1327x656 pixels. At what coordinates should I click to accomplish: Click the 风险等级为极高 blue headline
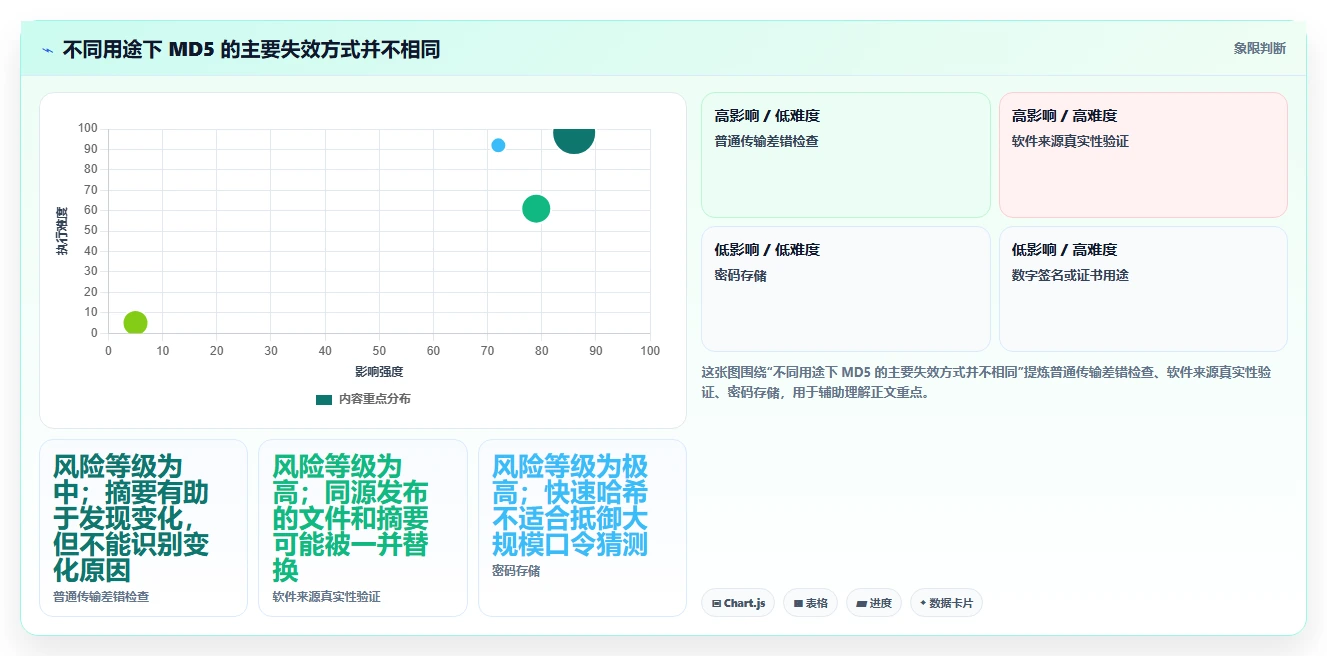pos(570,505)
